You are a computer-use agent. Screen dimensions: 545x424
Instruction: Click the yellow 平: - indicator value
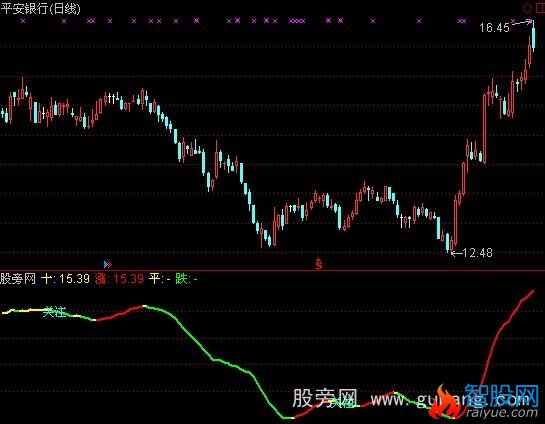[160, 279]
